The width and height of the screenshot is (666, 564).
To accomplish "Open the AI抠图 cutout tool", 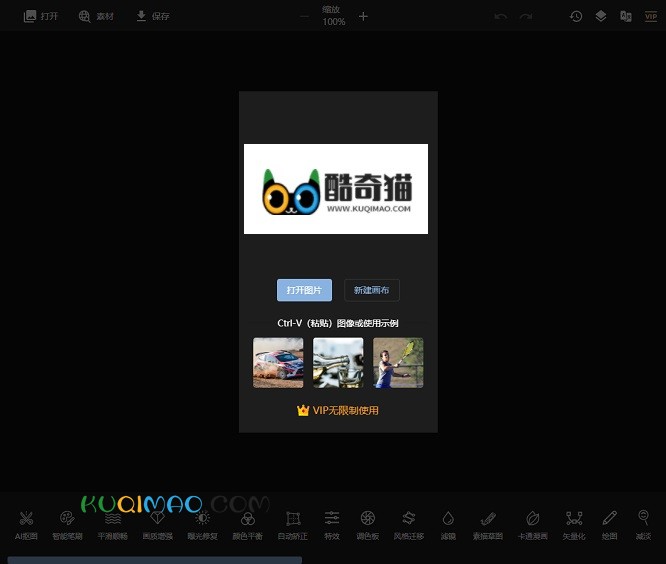I will [x=26, y=526].
